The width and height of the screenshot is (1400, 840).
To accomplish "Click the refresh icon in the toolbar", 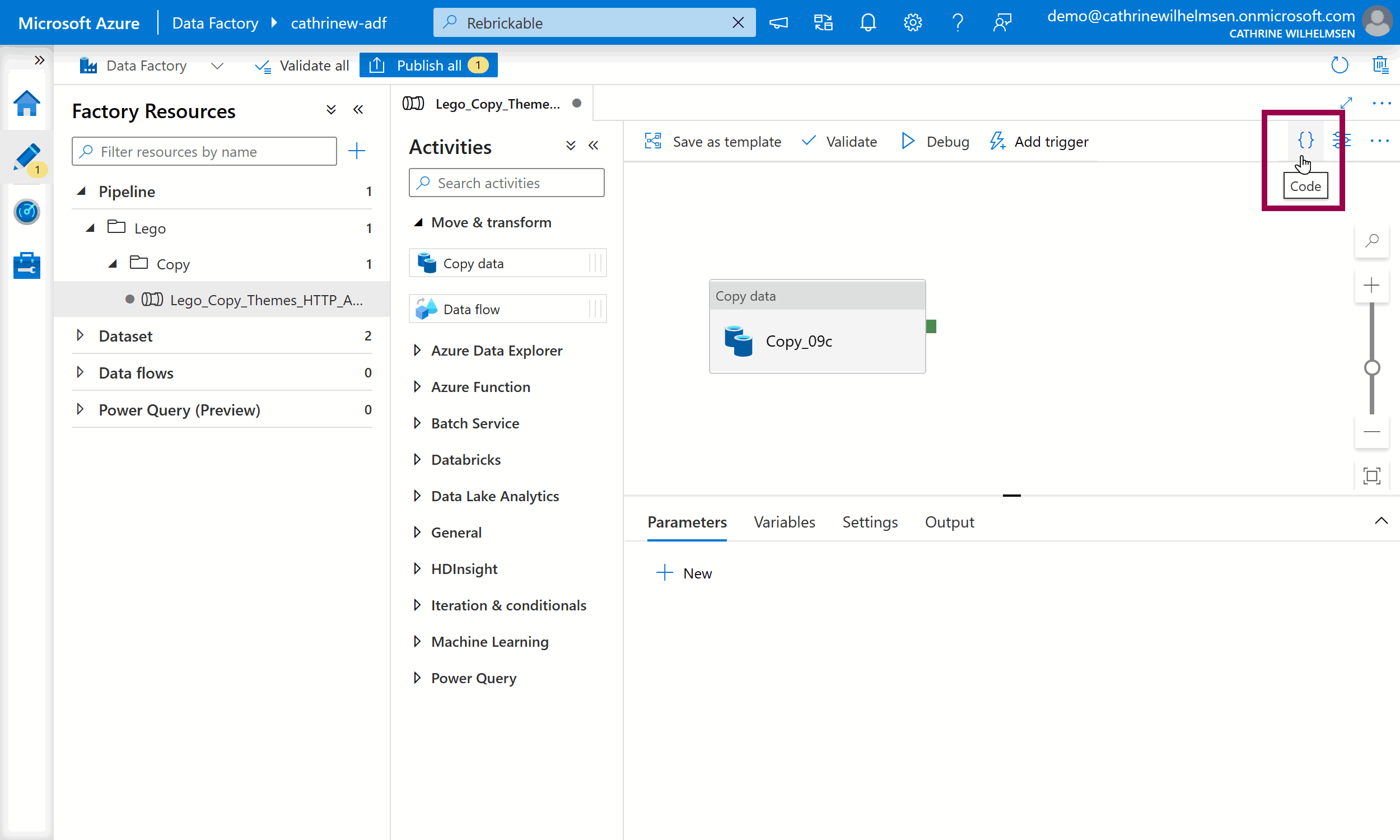I will [x=1339, y=65].
